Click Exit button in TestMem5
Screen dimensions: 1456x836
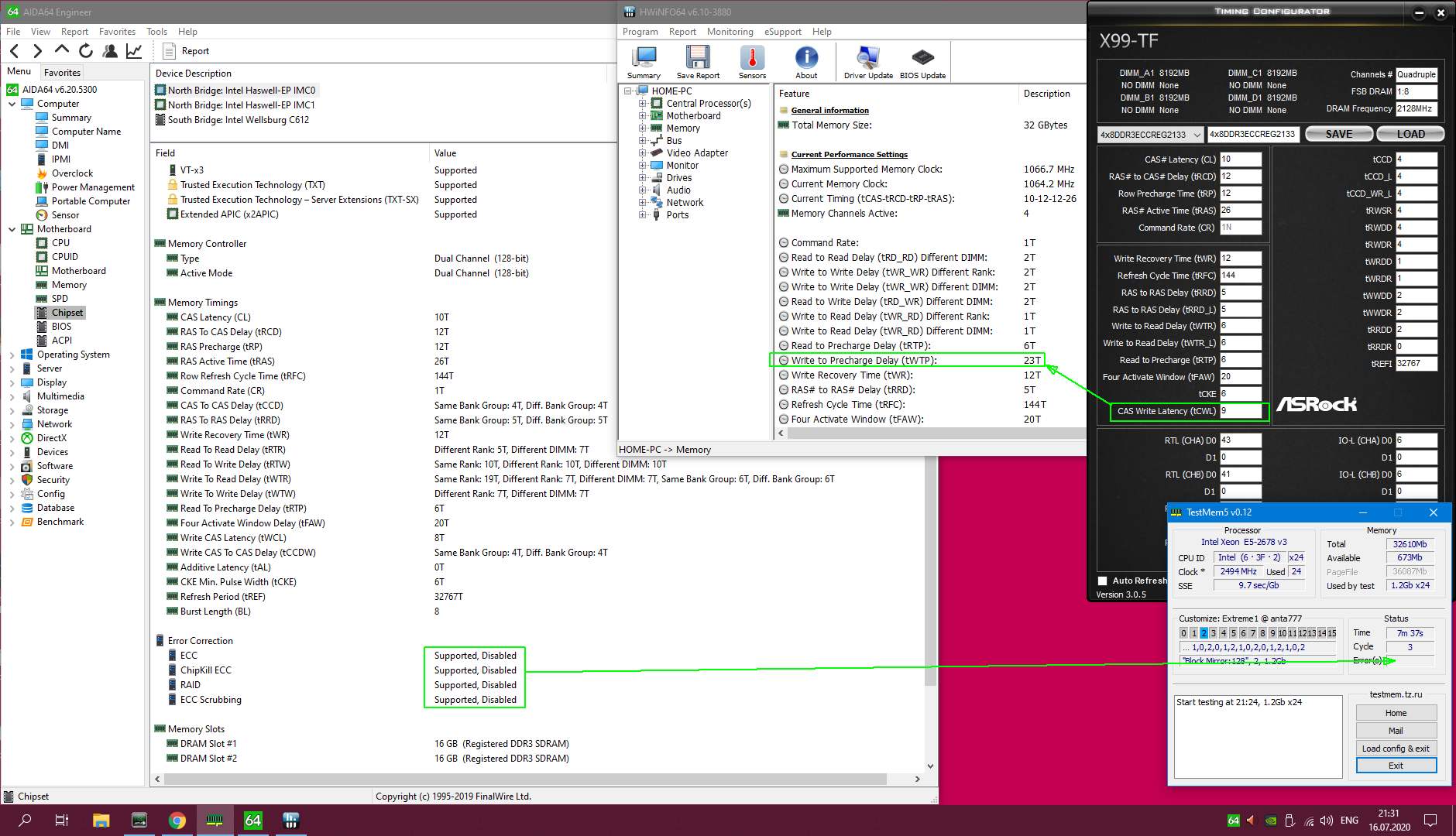pyautogui.click(x=1396, y=766)
